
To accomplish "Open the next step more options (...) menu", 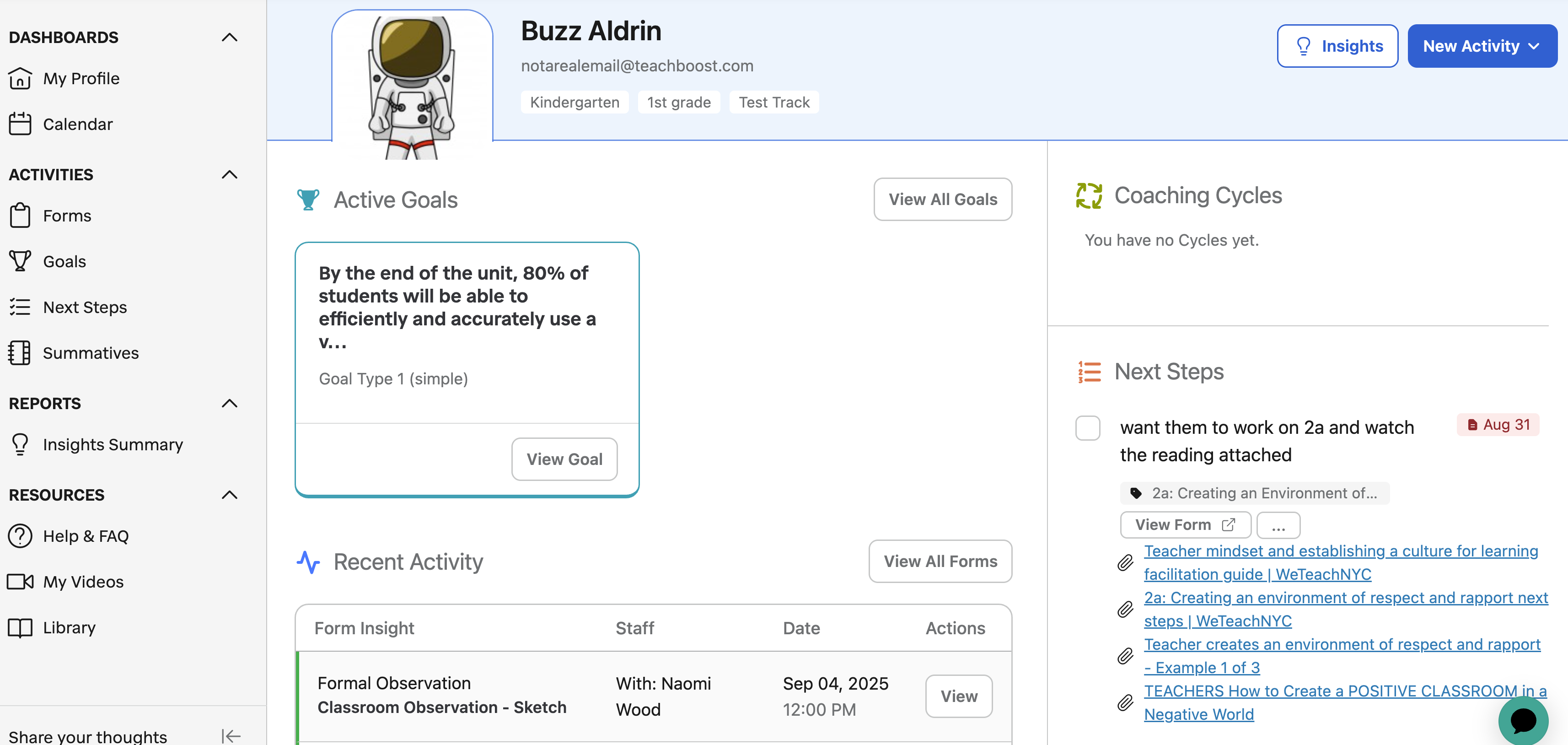I will click(x=1278, y=525).
